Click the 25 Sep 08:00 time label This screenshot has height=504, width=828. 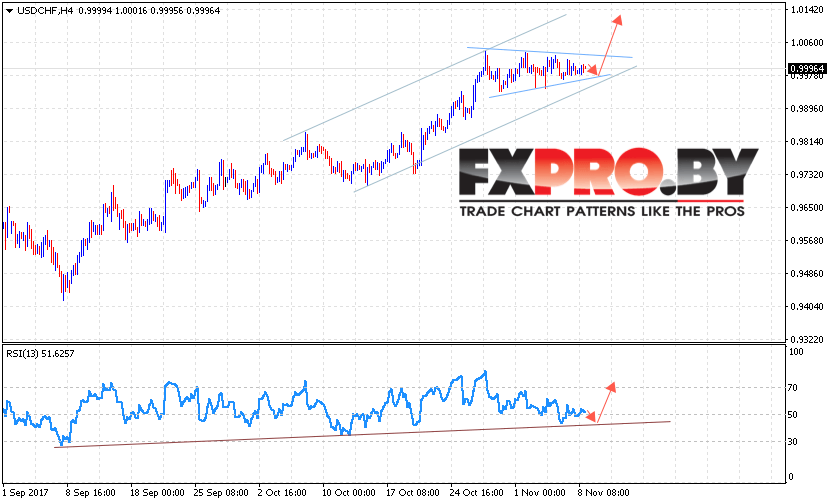221,493
